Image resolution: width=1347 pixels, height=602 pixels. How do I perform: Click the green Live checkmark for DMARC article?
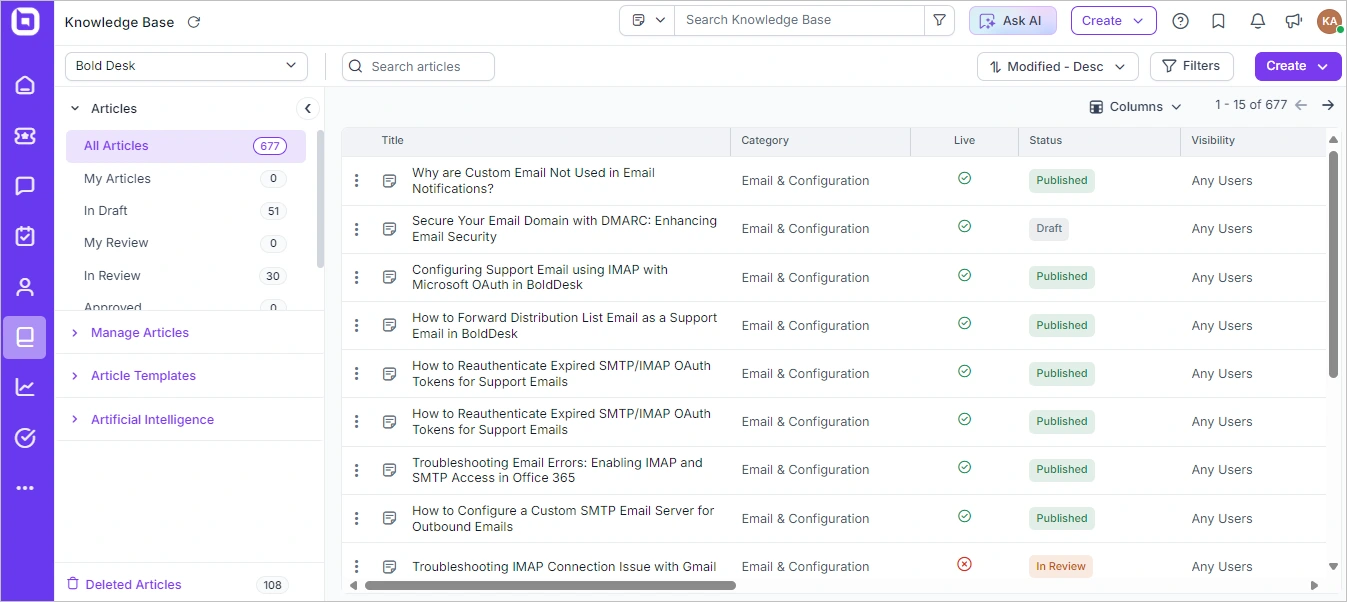pyautogui.click(x=964, y=226)
